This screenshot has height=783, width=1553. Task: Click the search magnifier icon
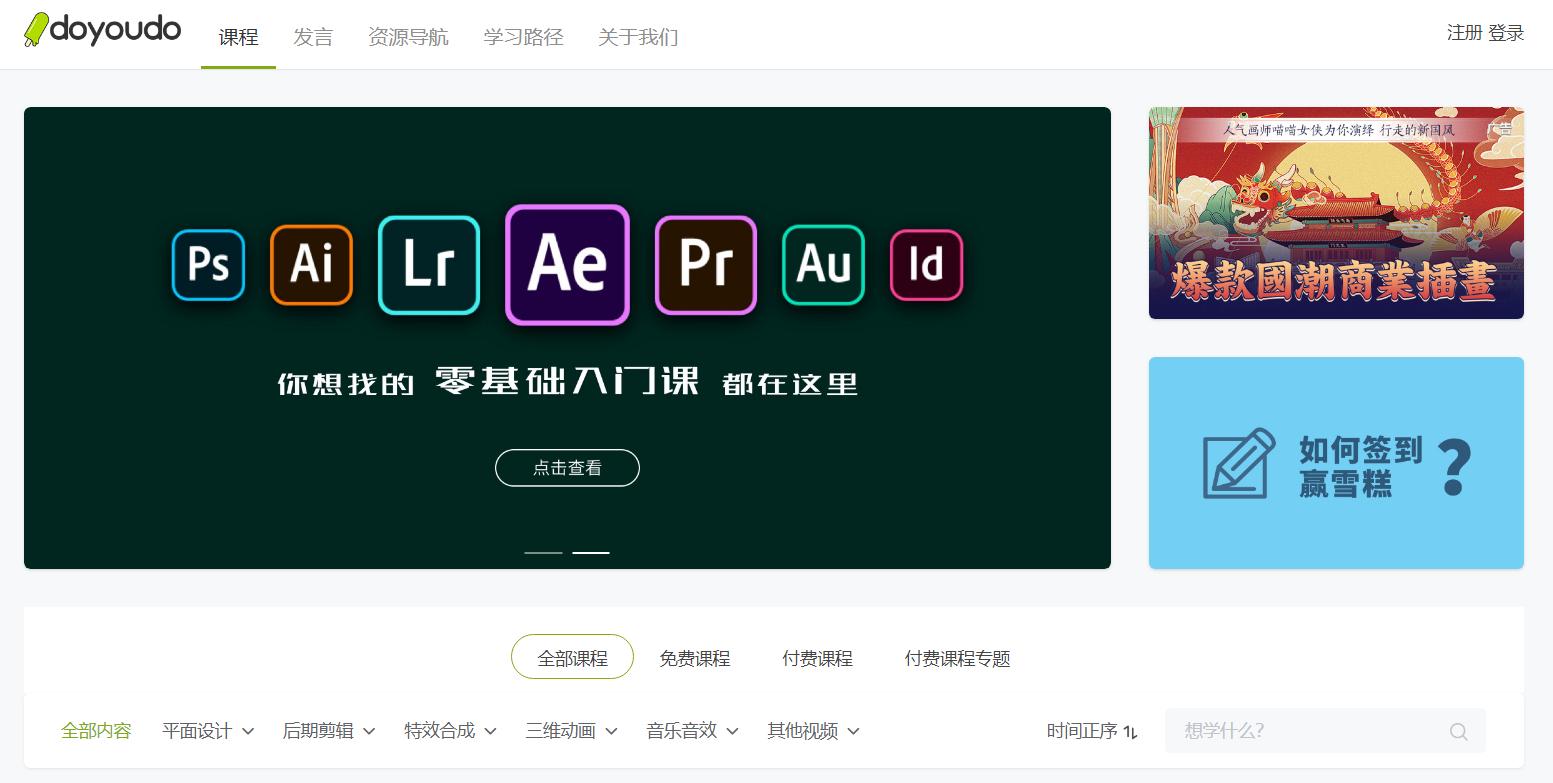point(1458,731)
